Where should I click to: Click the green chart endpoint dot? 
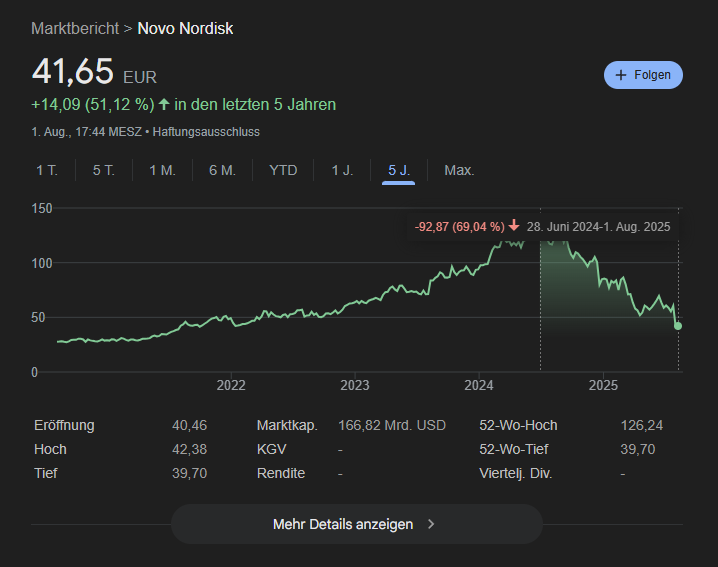tap(678, 326)
